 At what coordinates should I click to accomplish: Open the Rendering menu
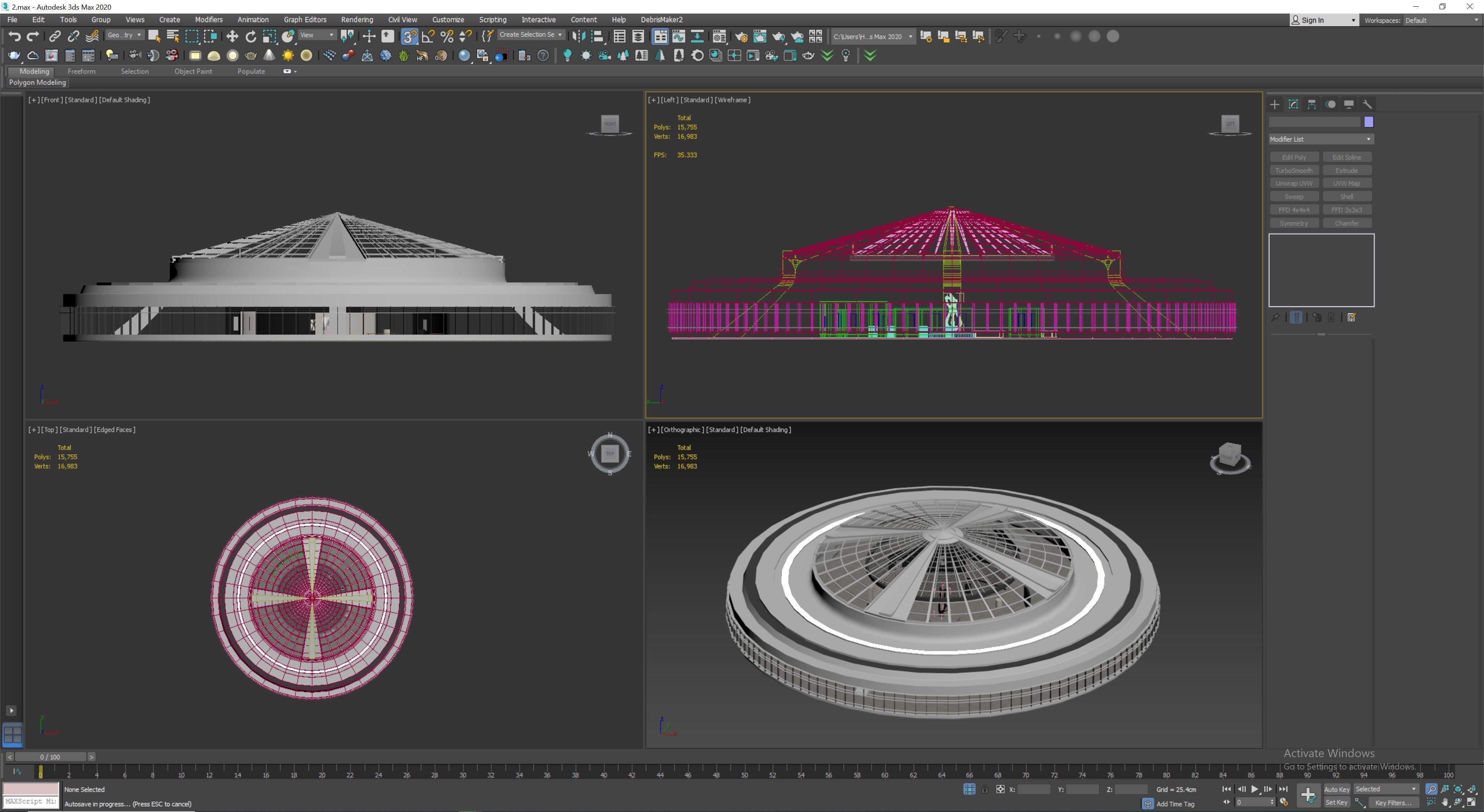pos(357,20)
